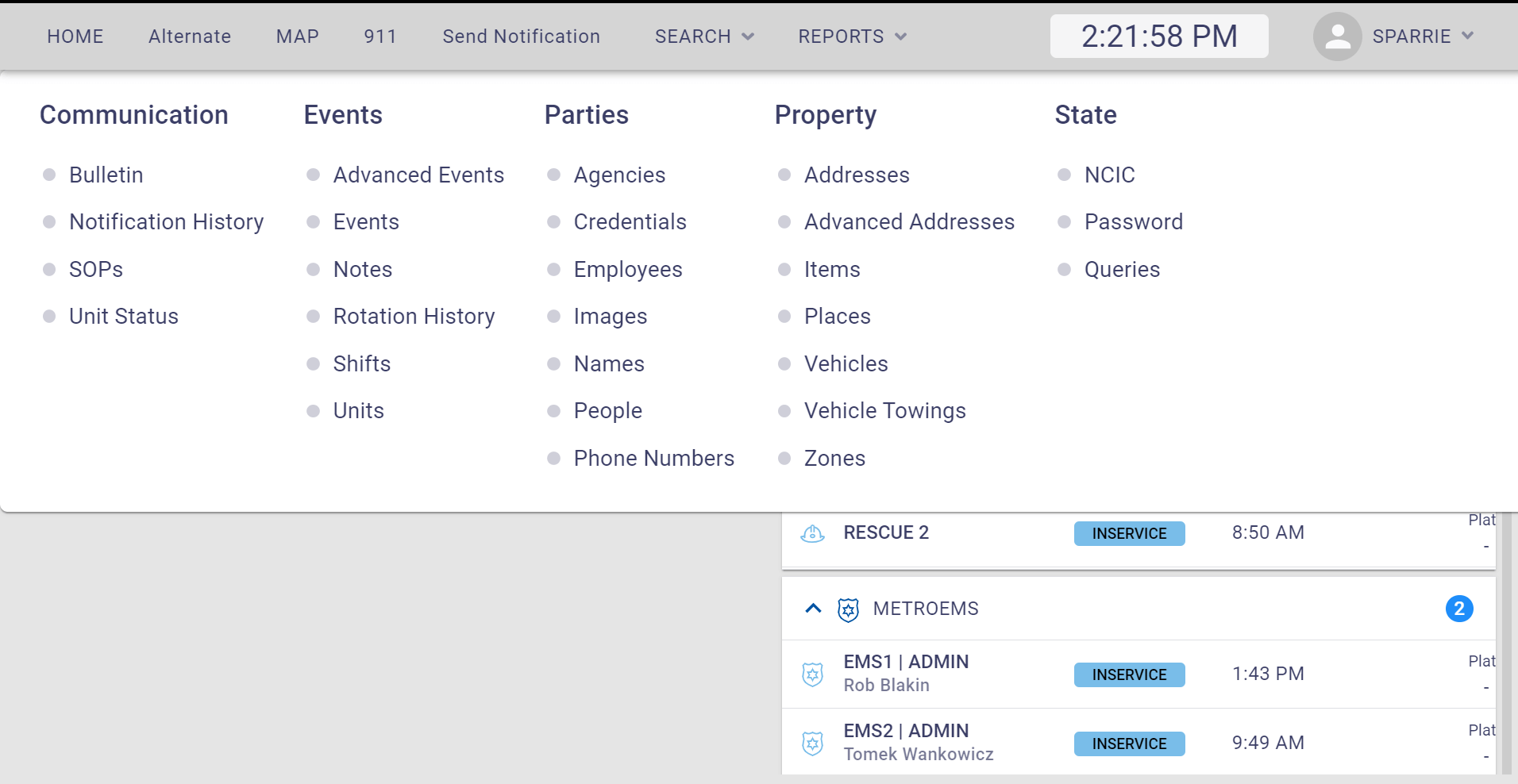Viewport: 1518px width, 784px height.
Task: Open the MAP page
Action: (298, 37)
